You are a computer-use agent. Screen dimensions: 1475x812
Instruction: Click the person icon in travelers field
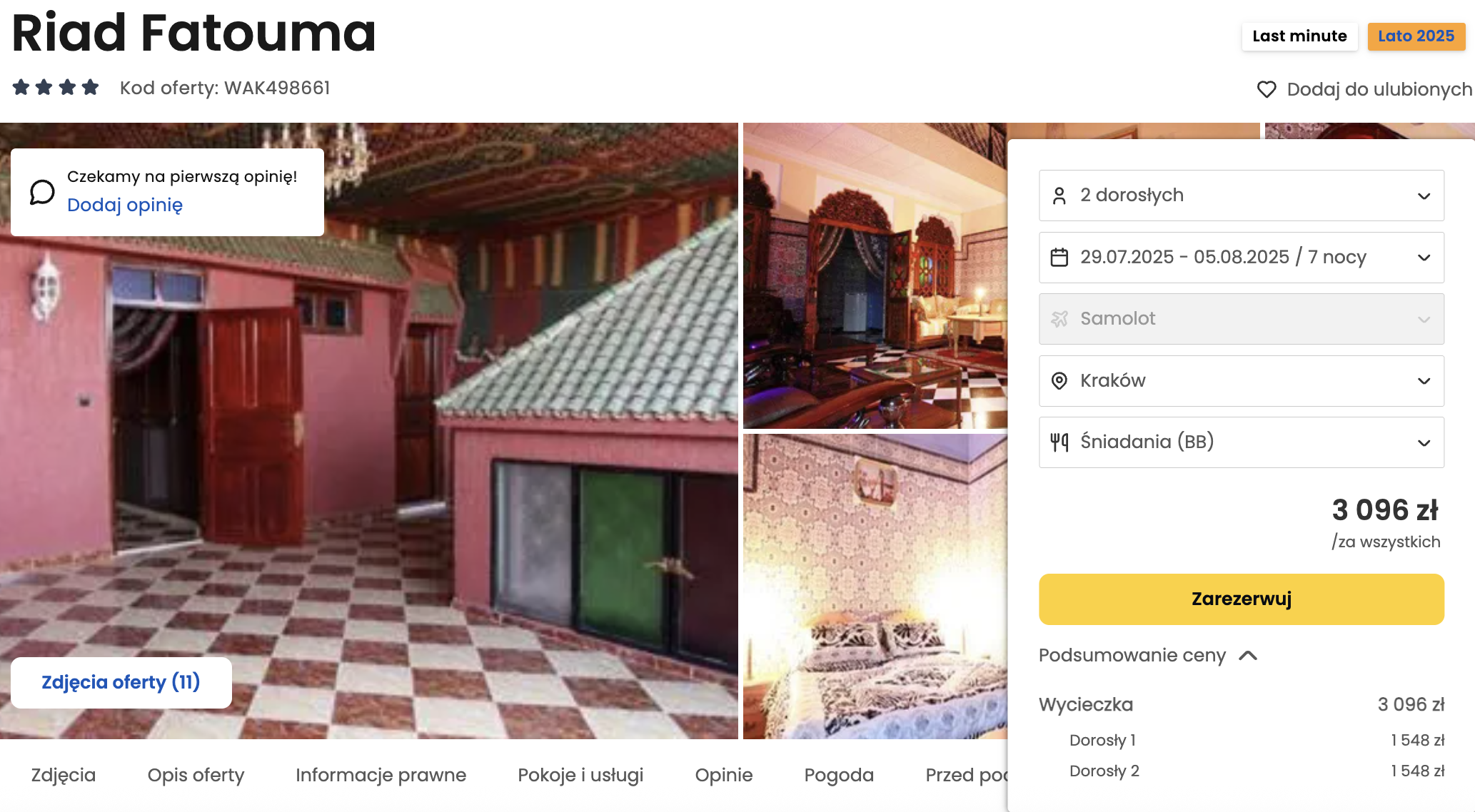(1059, 196)
